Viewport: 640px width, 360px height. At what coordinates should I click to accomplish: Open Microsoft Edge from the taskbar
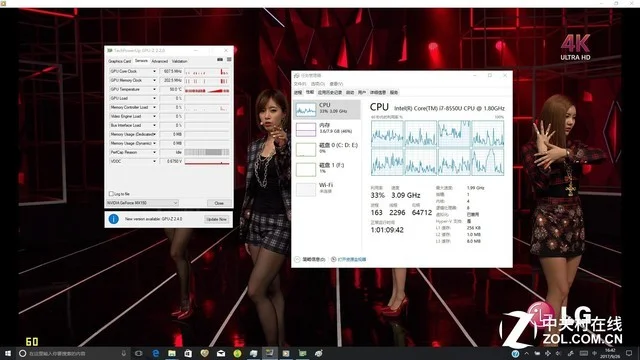(156, 353)
